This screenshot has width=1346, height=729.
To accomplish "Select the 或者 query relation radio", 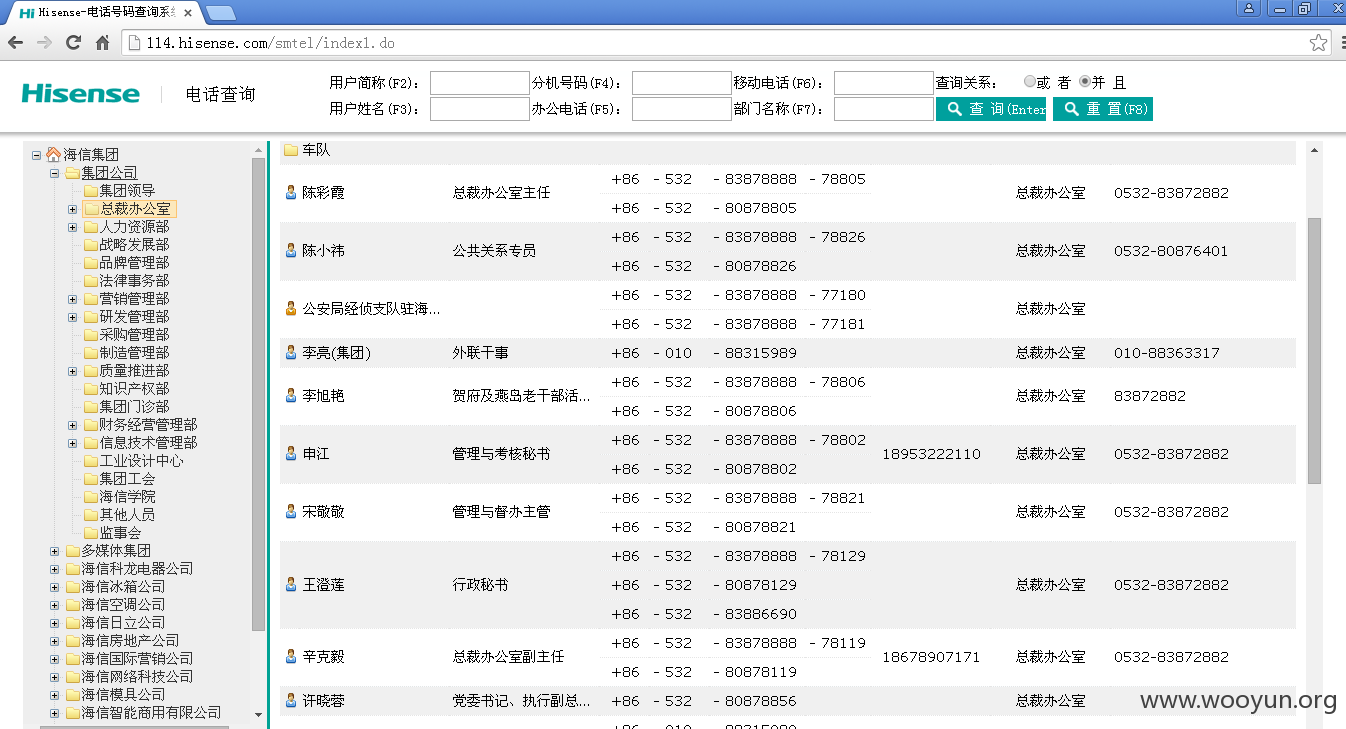I will 1030,82.
